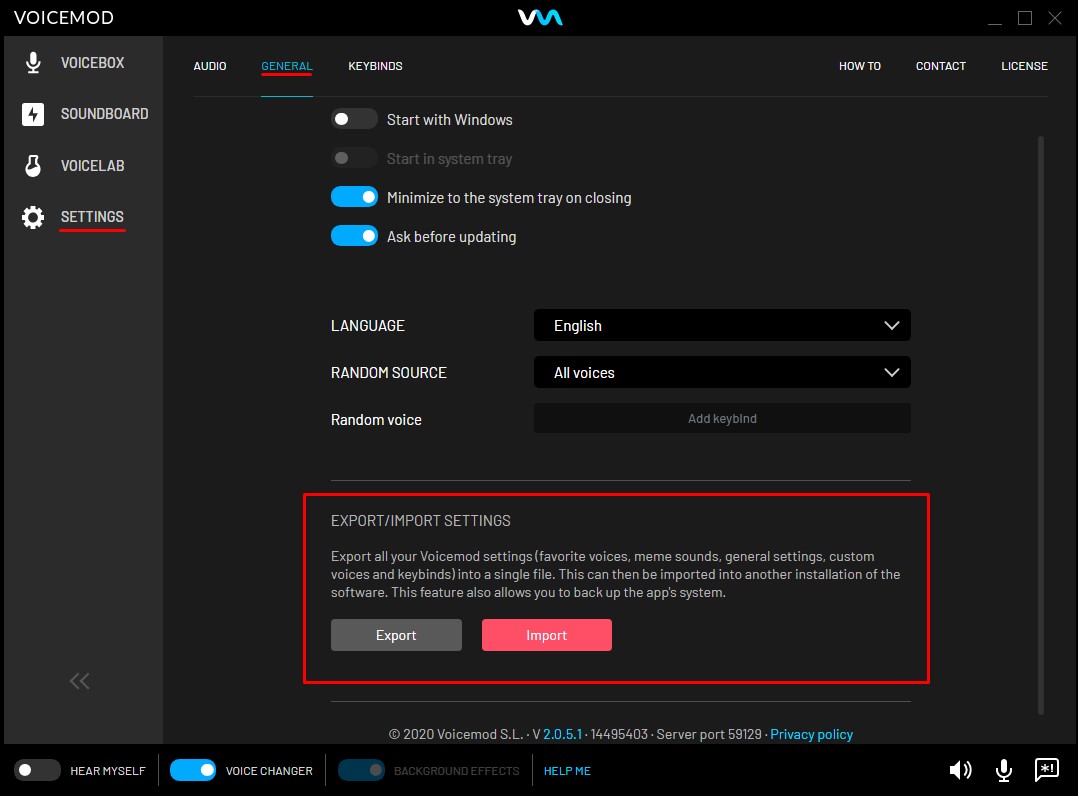The image size is (1078, 796).
Task: Click the Language label
Action: click(x=368, y=326)
